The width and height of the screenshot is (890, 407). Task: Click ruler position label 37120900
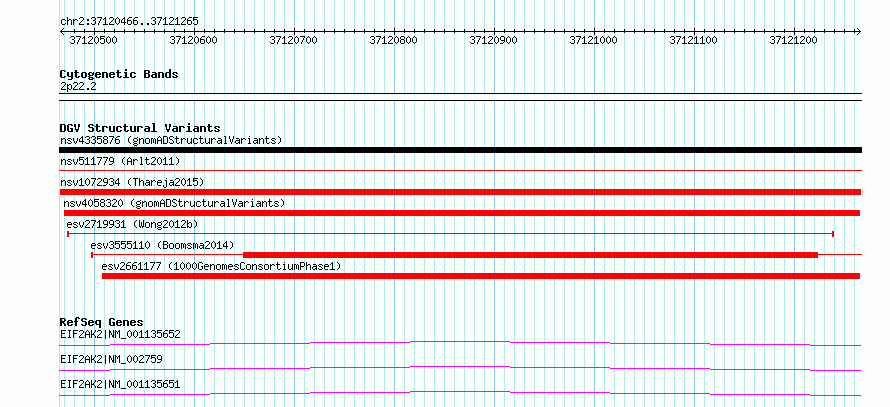point(494,40)
